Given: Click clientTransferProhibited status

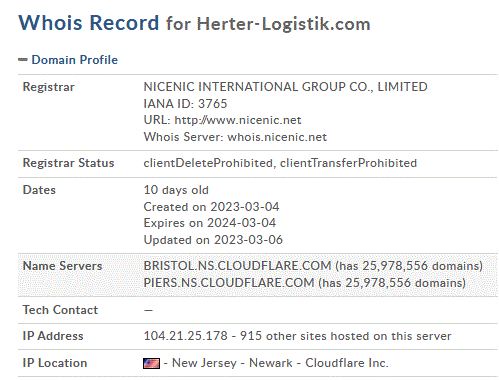Looking at the screenshot, I should click(348, 163).
